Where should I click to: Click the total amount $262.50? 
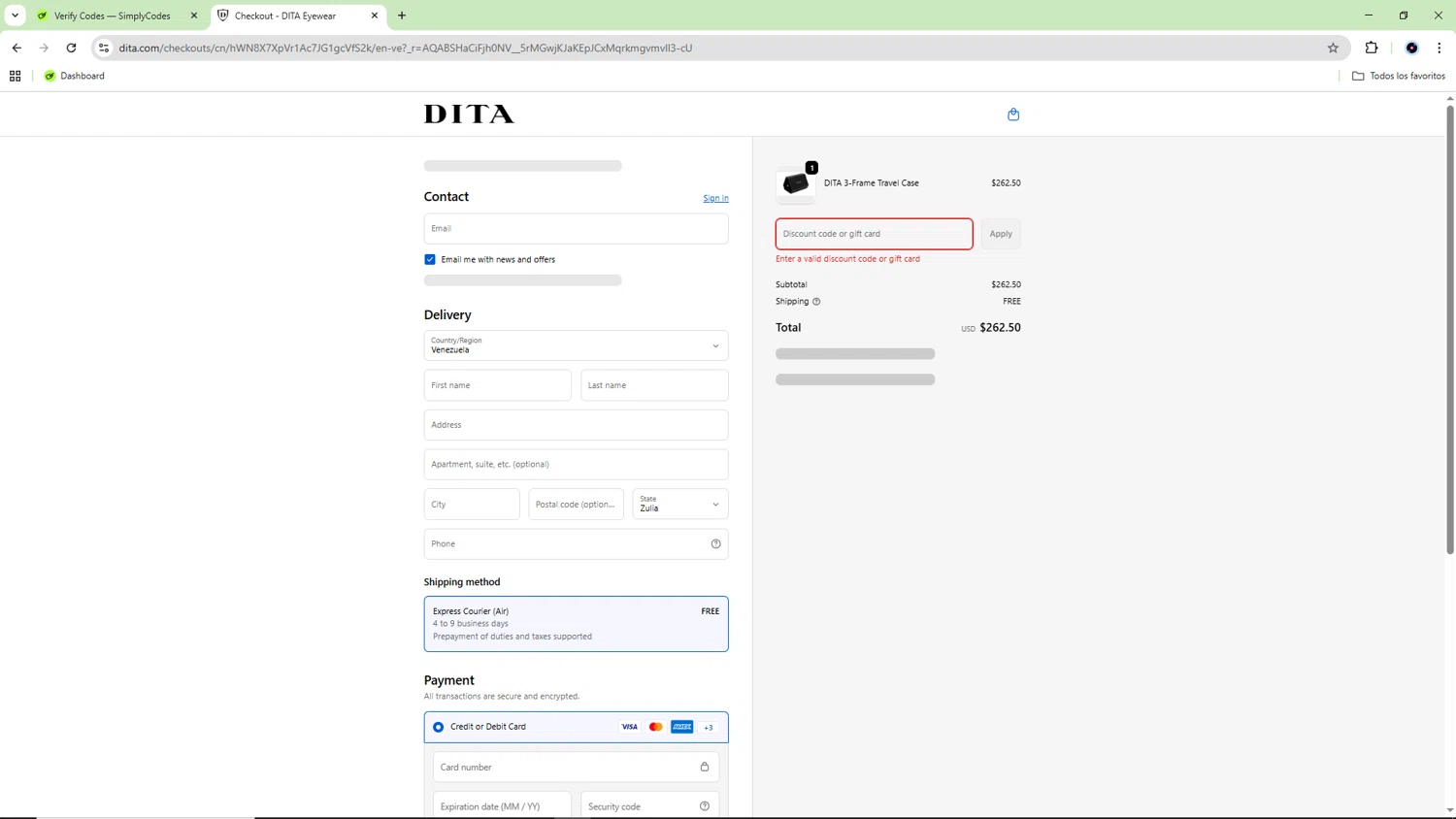(1000, 328)
